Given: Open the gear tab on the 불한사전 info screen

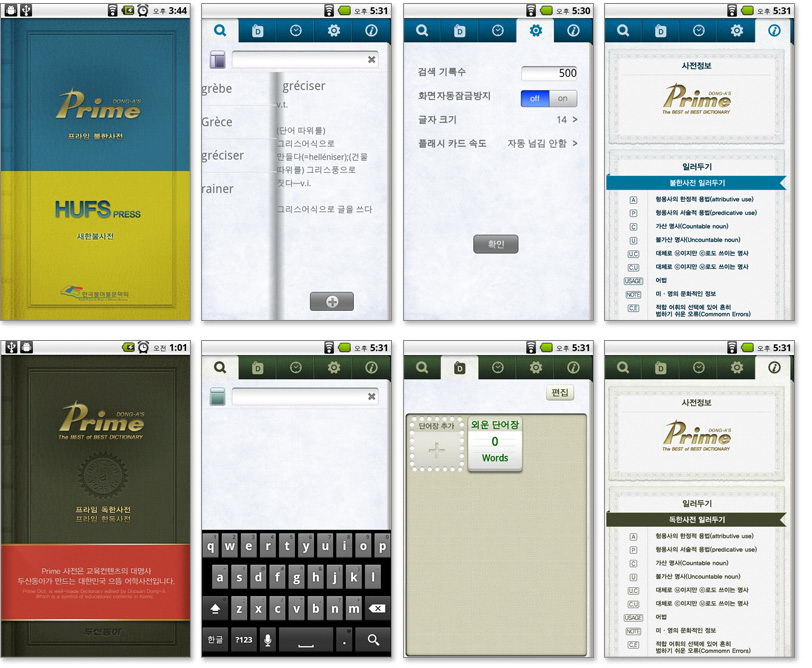Looking at the screenshot, I should point(736,31).
